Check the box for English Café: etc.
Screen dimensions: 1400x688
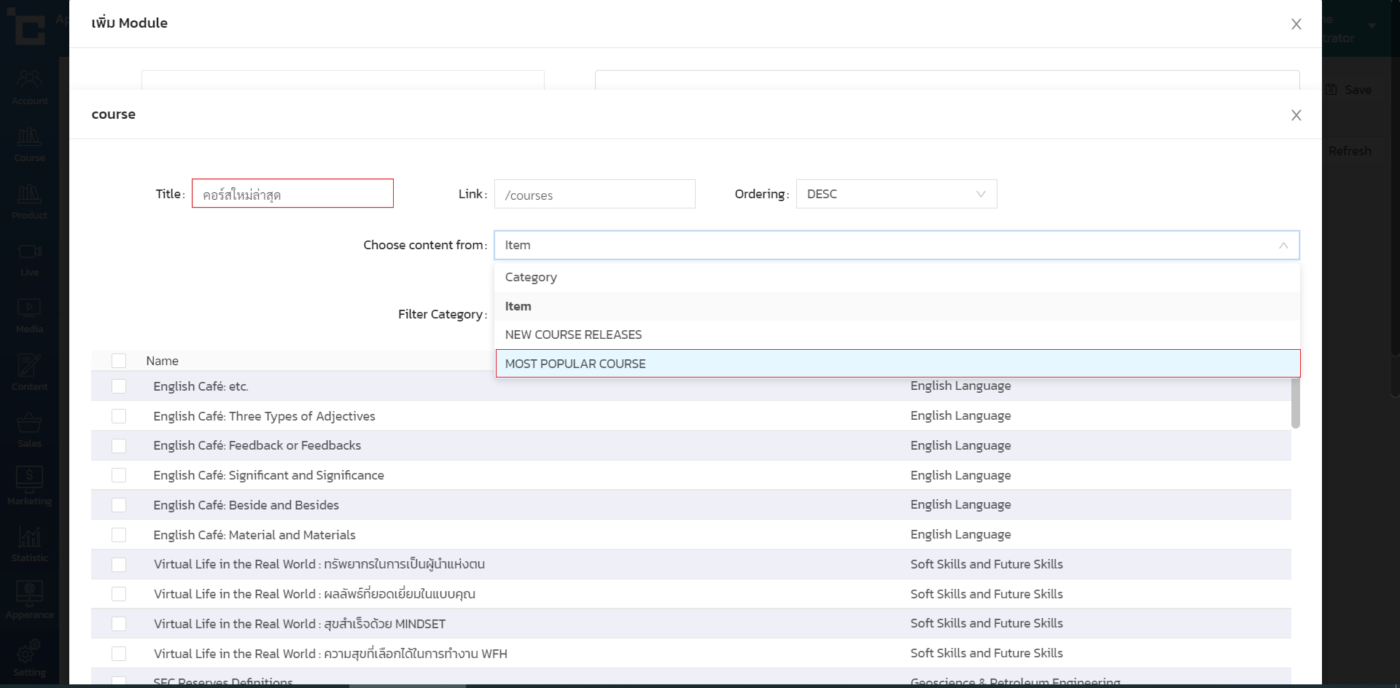119,386
